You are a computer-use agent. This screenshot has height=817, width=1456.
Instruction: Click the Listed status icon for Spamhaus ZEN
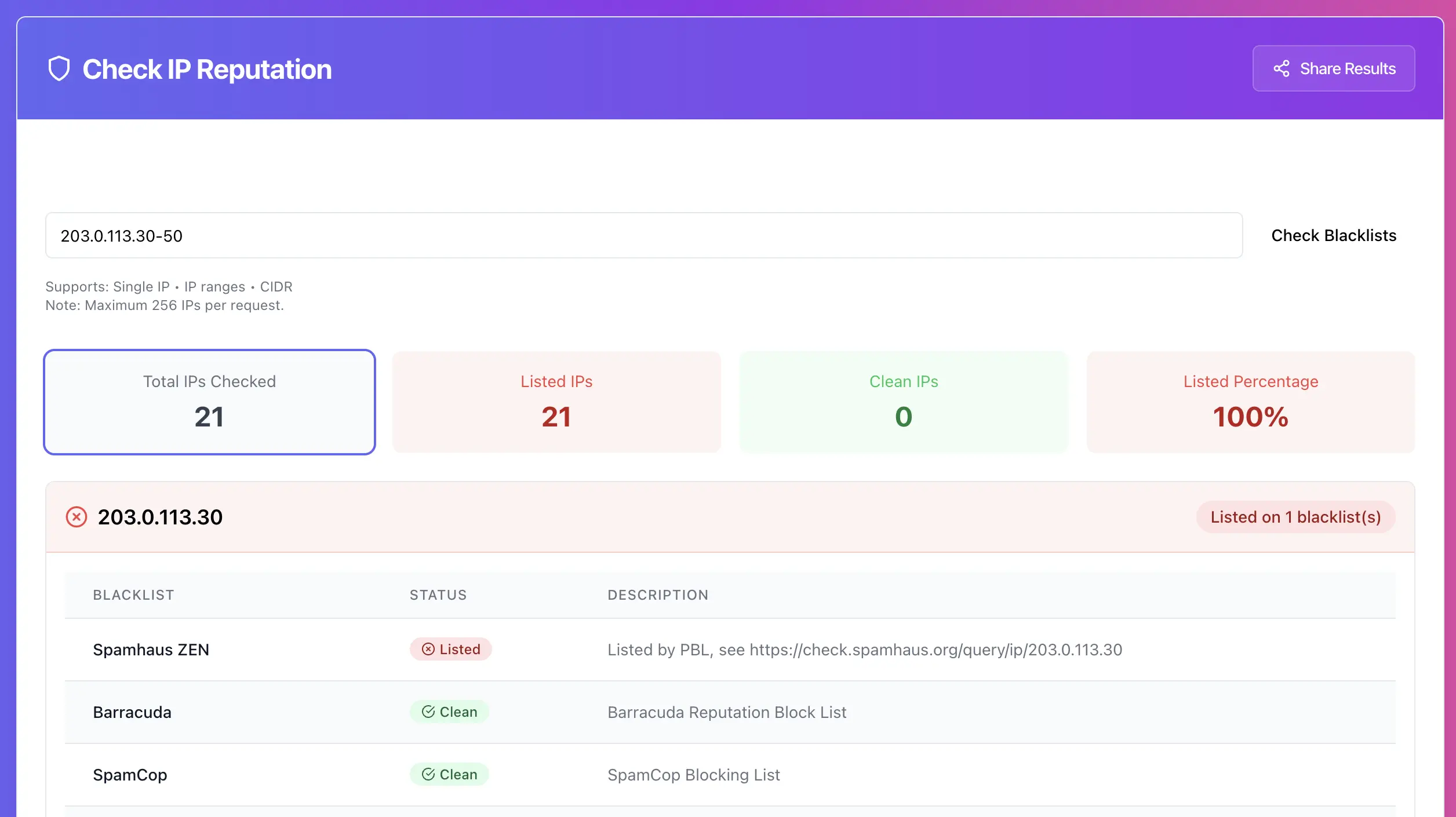click(428, 649)
